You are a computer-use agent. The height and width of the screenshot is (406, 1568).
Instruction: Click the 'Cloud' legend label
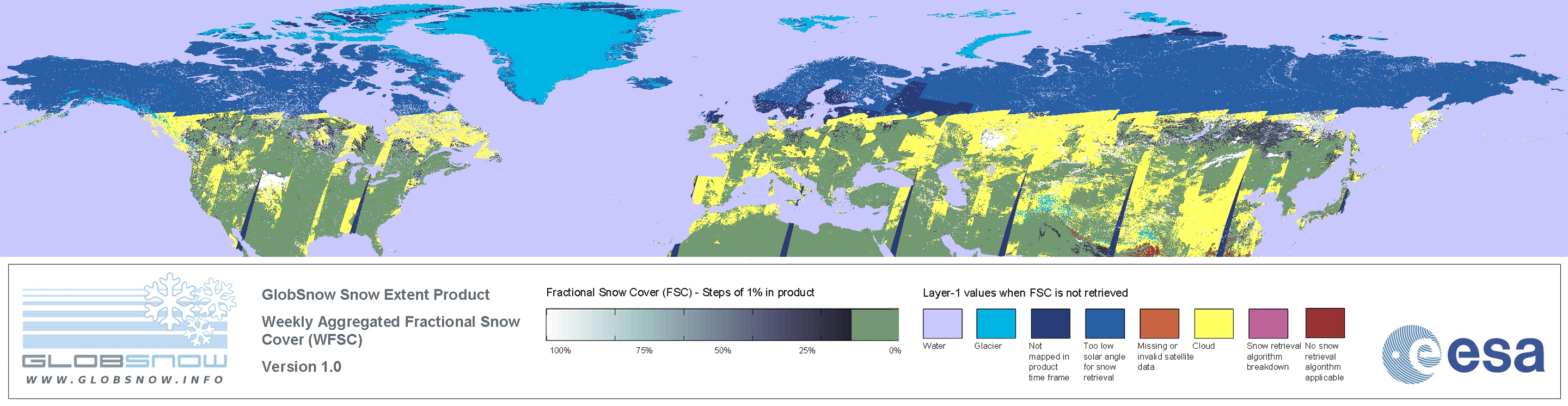(x=1203, y=346)
